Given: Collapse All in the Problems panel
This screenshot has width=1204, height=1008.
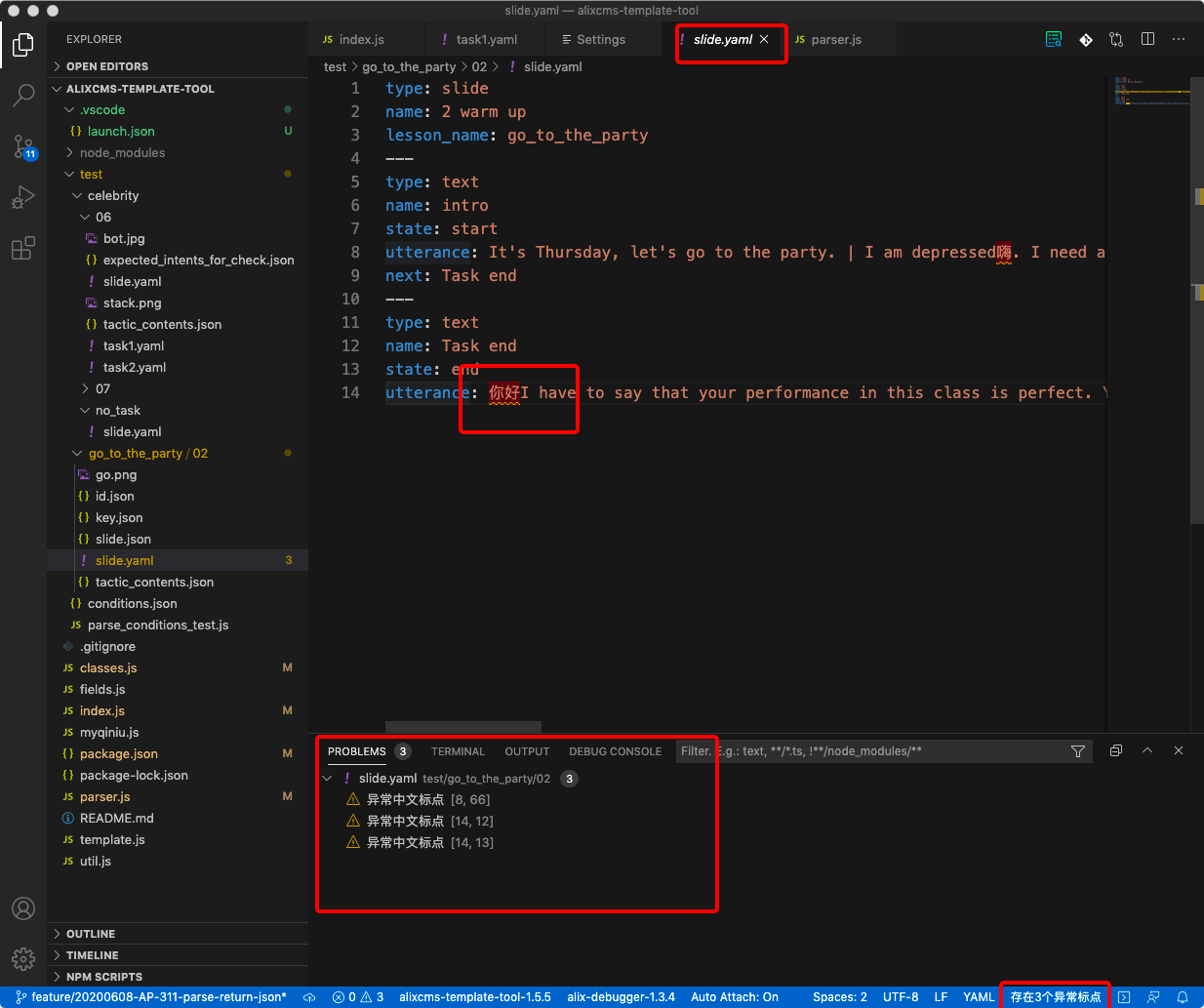Looking at the screenshot, I should point(1115,750).
